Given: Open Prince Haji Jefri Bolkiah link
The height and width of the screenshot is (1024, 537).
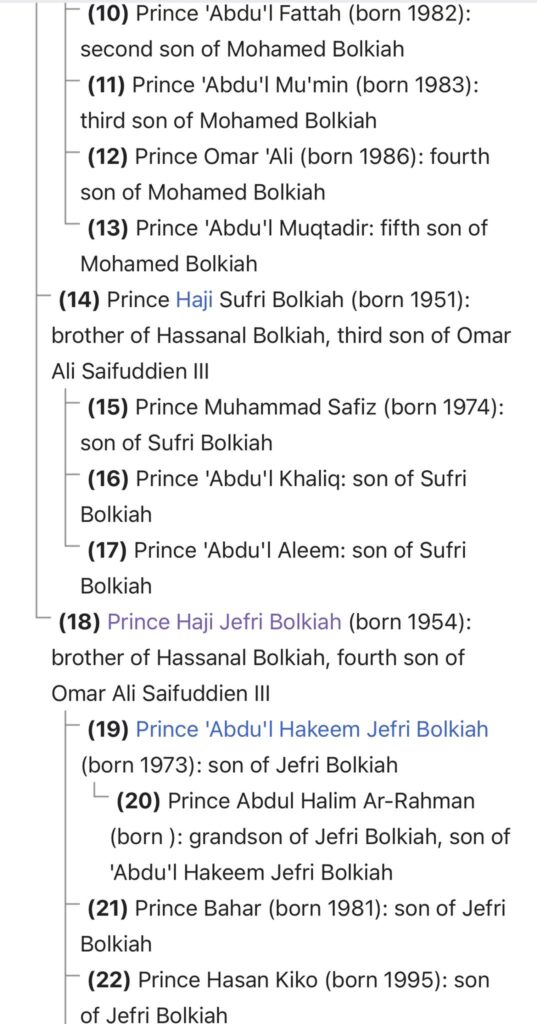Looking at the screenshot, I should (x=224, y=621).
